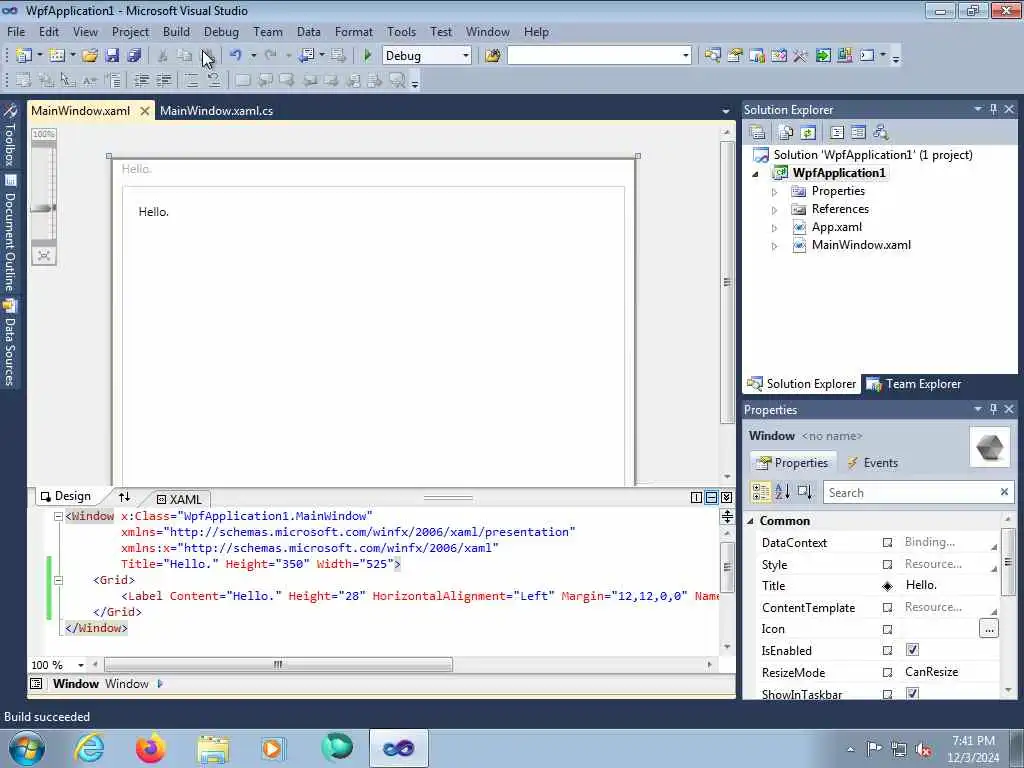The width and height of the screenshot is (1024, 768).
Task: Click the Solution Explorer Properties icon
Action: [758, 133]
